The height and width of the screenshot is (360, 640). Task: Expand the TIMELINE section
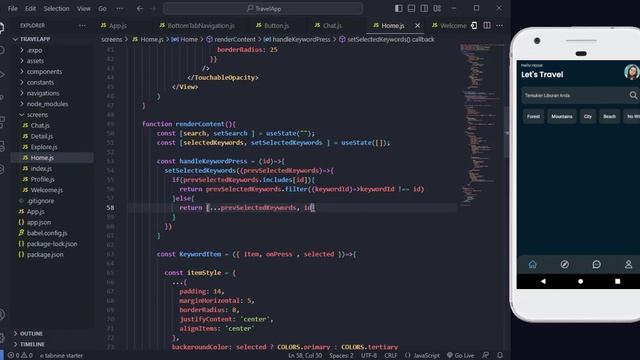pyautogui.click(x=52, y=344)
